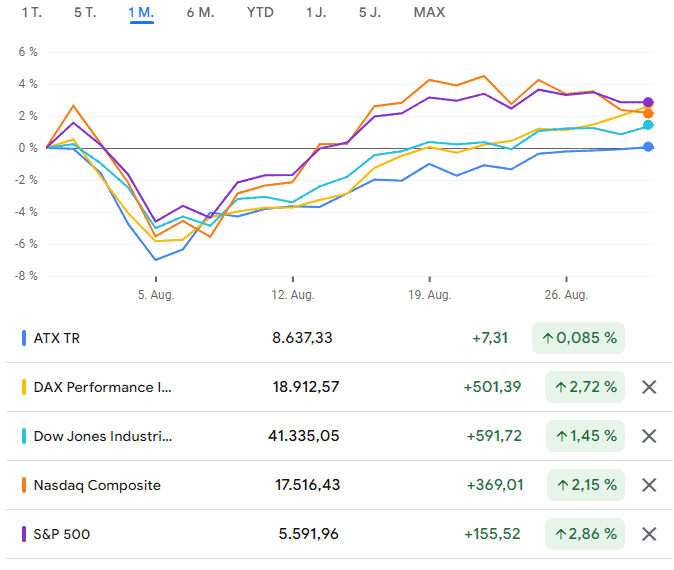Image resolution: width=674 pixels, height=570 pixels.
Task: Switch to the YTD range
Action: pos(260,12)
